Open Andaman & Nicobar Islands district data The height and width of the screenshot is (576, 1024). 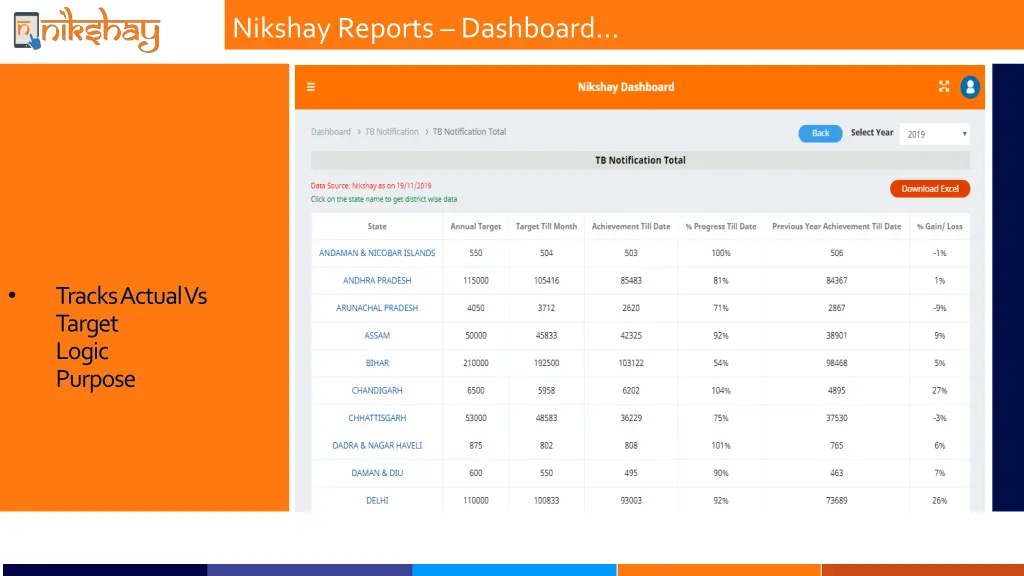coord(377,253)
